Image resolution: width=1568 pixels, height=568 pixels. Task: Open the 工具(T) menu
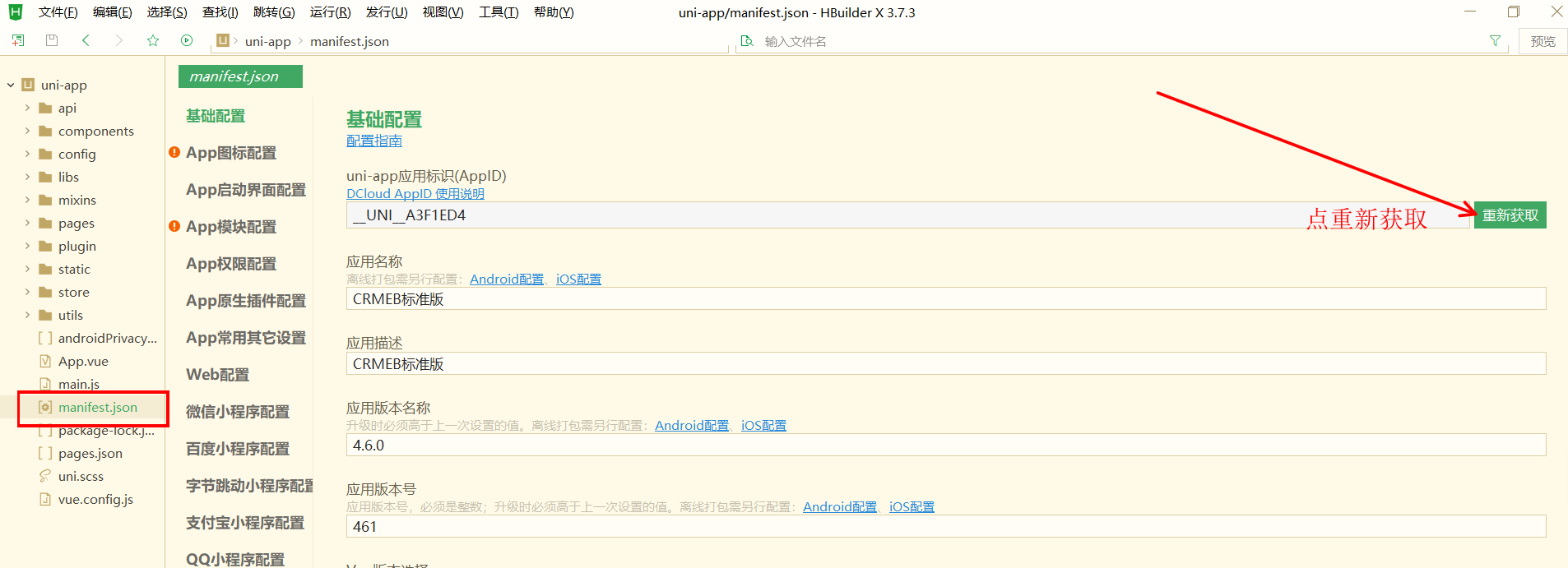[x=499, y=12]
